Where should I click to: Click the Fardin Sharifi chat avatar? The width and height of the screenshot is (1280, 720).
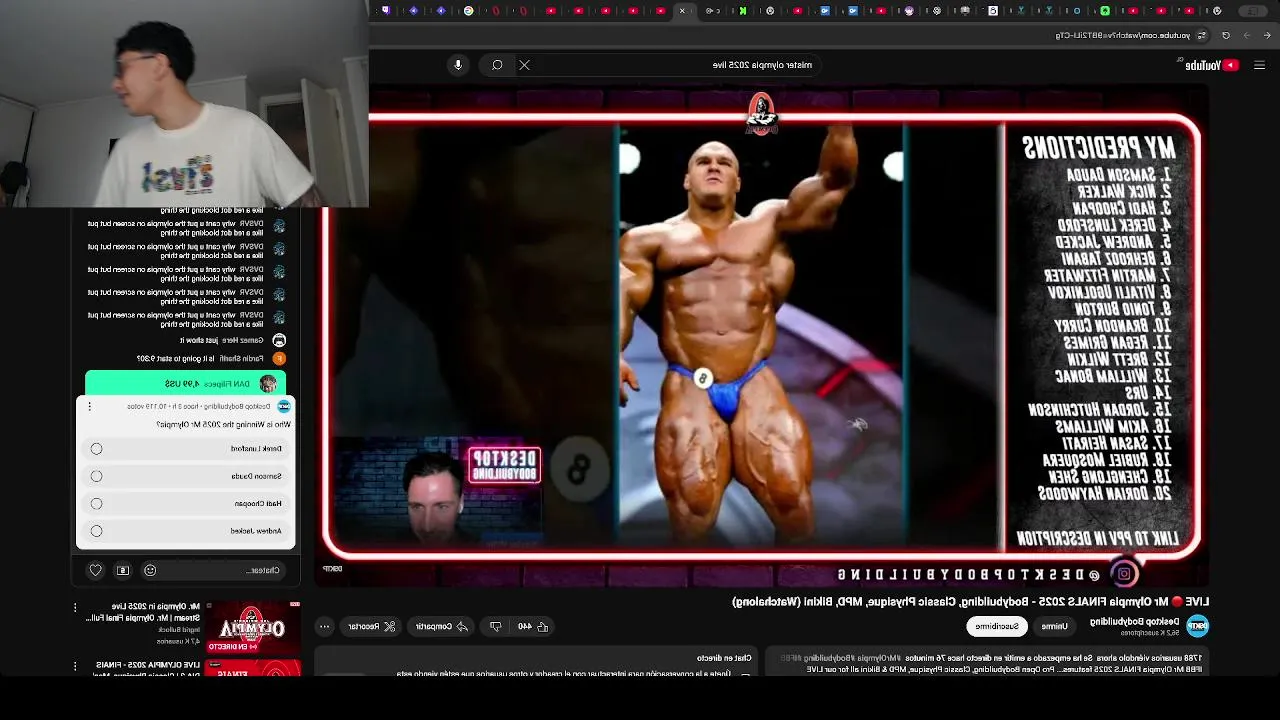coord(279,358)
